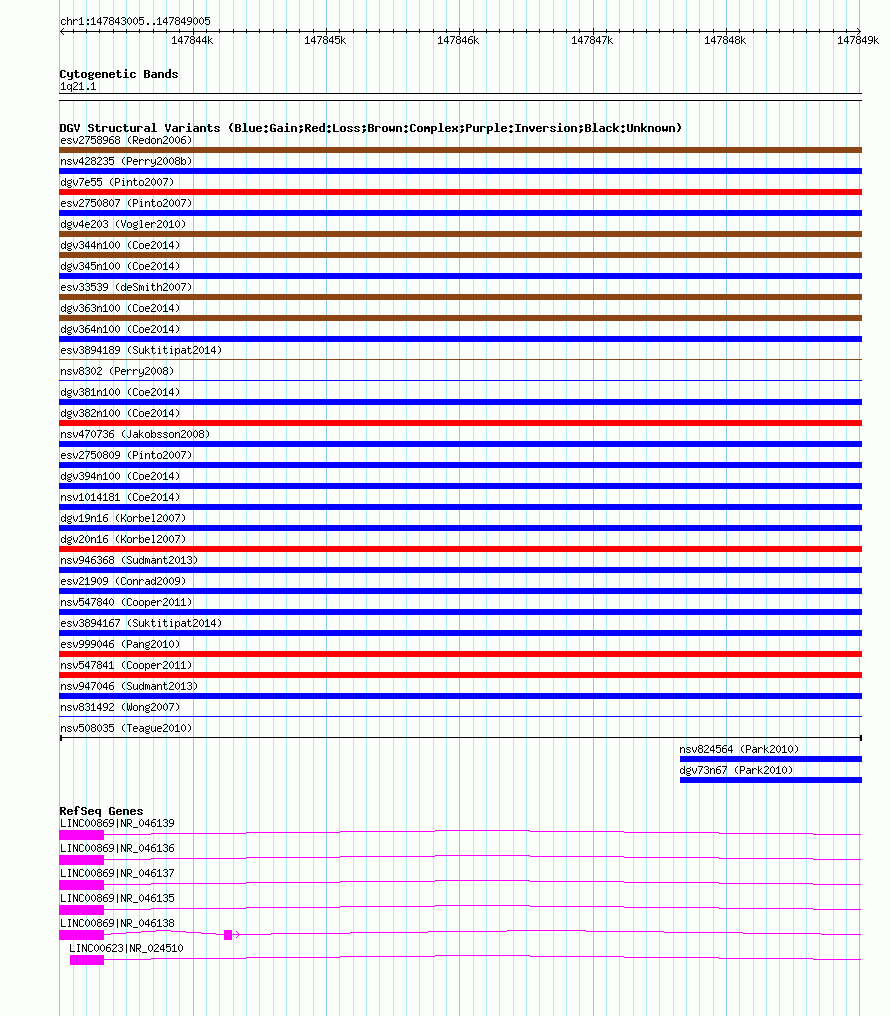Open the dgv7e55 (Pinto2007) variant

(117, 182)
